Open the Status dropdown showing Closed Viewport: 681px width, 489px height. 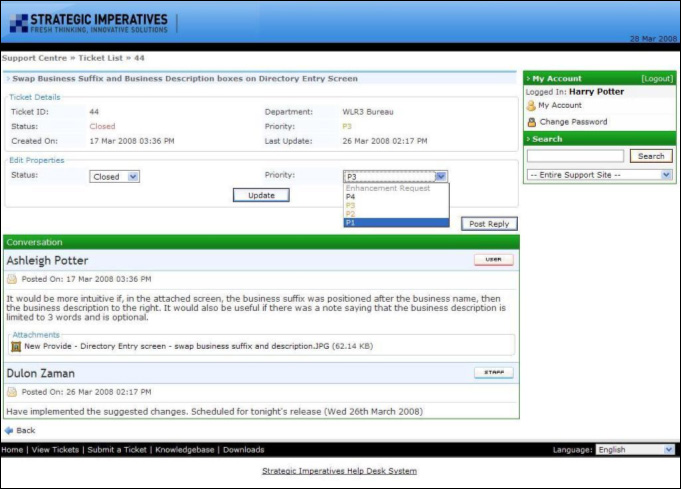tap(115, 177)
